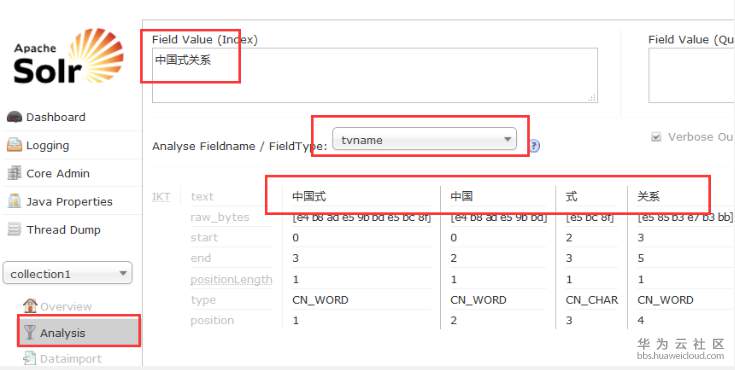
Task: Click inside the Field Value (Index) textarea
Action: 375,75
